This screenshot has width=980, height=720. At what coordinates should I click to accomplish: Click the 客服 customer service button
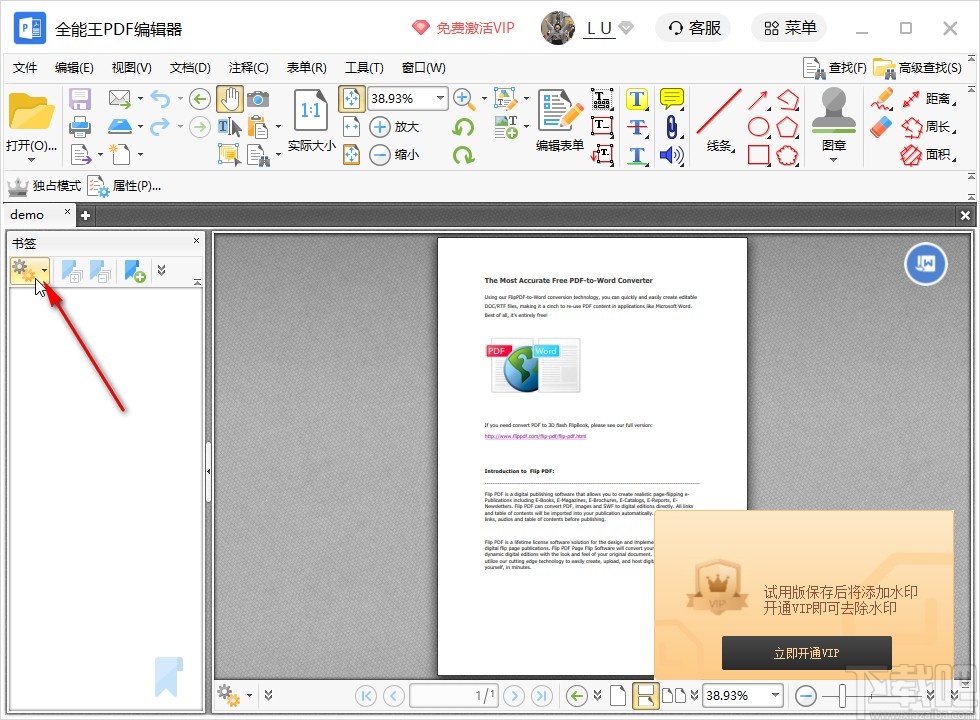[x=694, y=28]
